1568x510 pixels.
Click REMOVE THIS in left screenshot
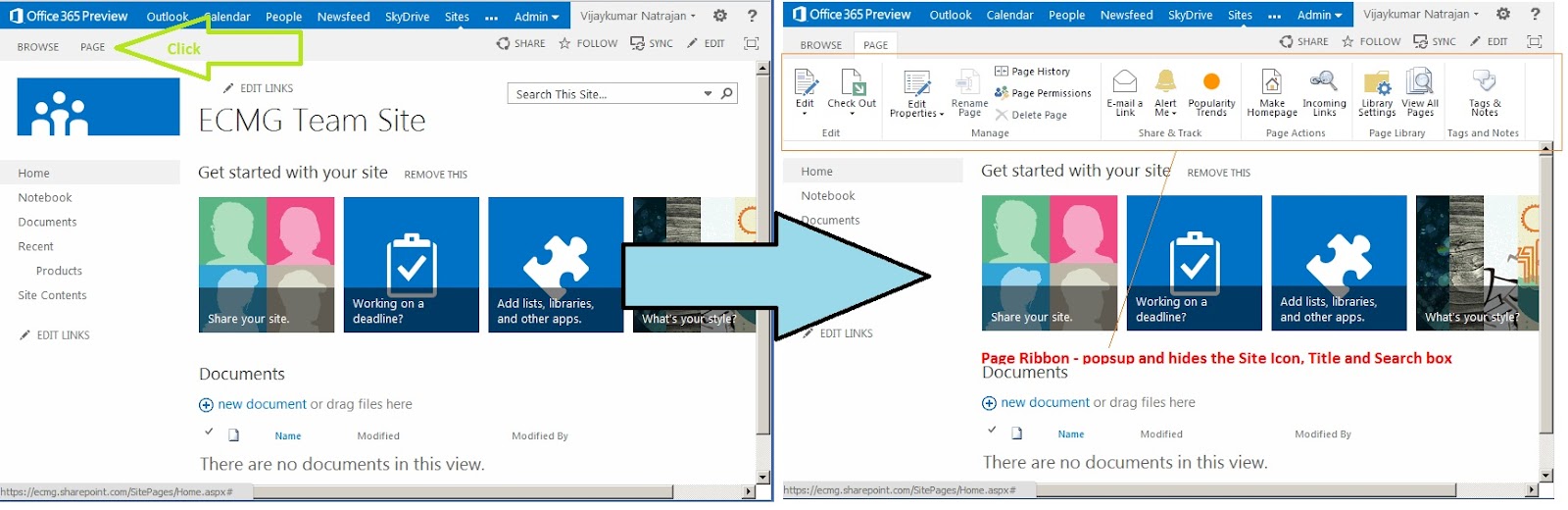[435, 175]
